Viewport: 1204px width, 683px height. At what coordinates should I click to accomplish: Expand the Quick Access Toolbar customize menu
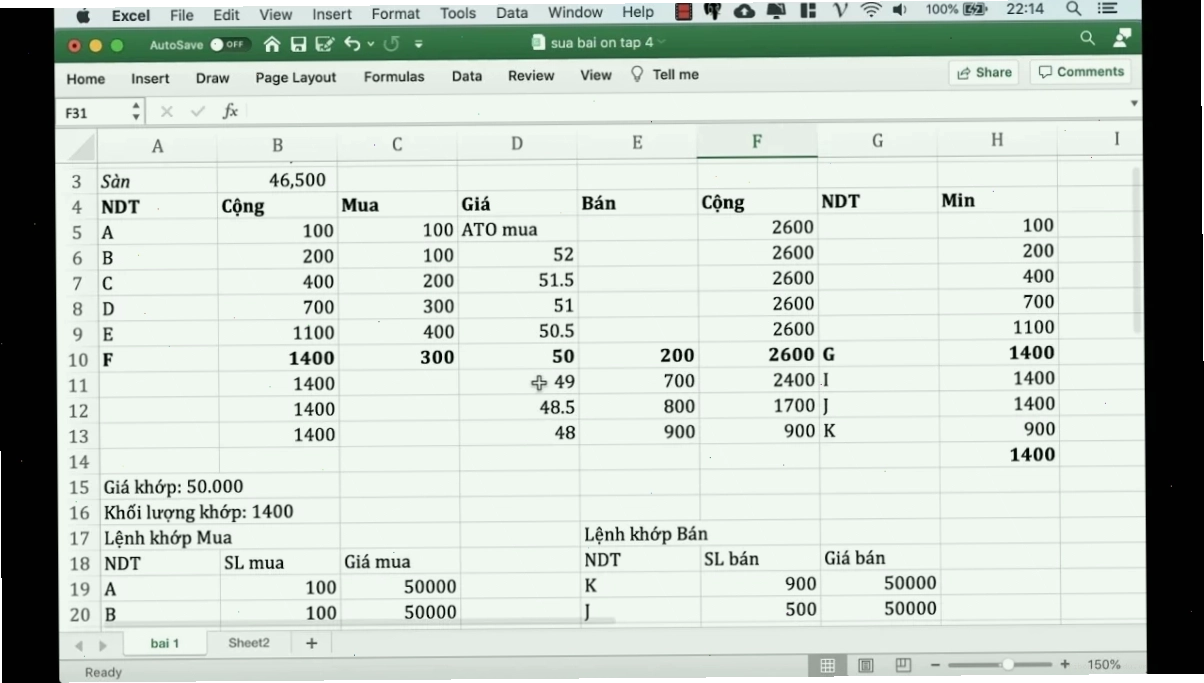pyautogui.click(x=418, y=45)
